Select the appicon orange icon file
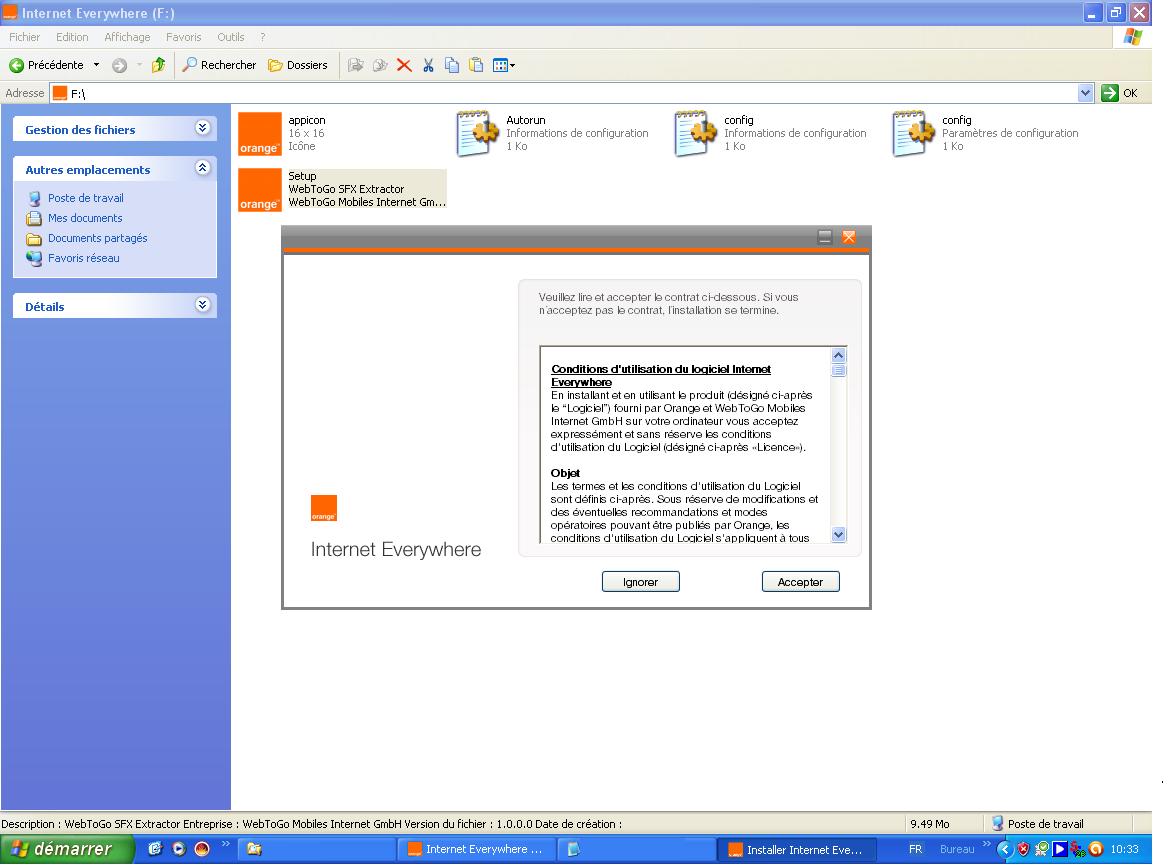The image size is (1170, 867). coord(260,134)
